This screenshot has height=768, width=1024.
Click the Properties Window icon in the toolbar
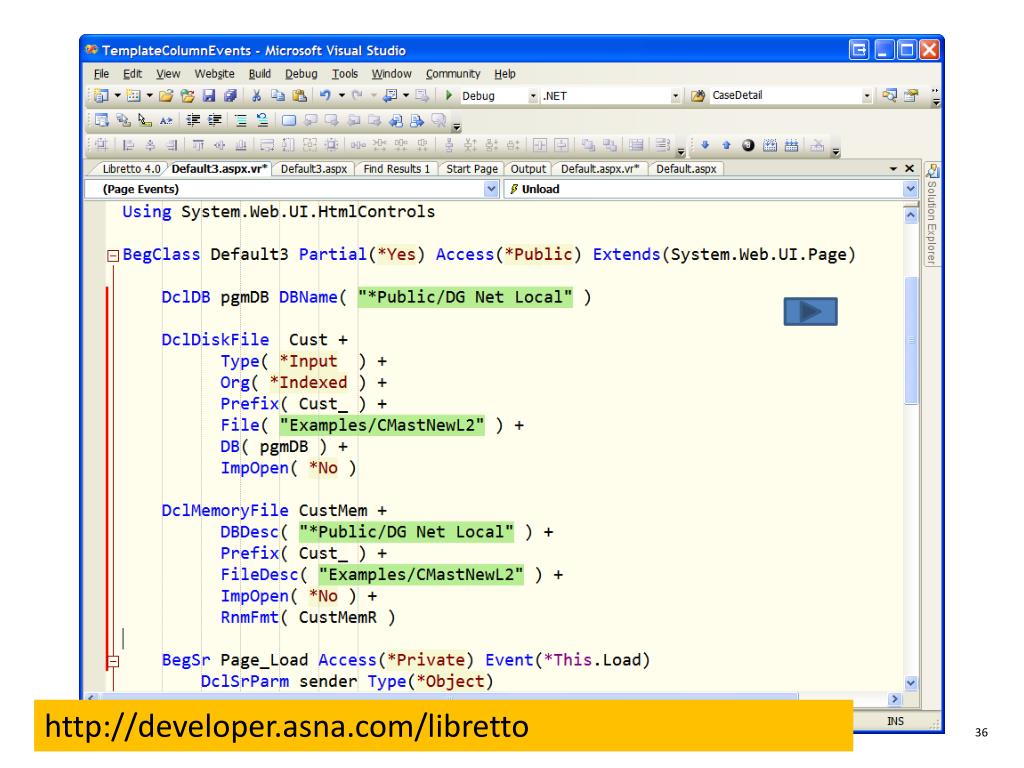coord(911,95)
